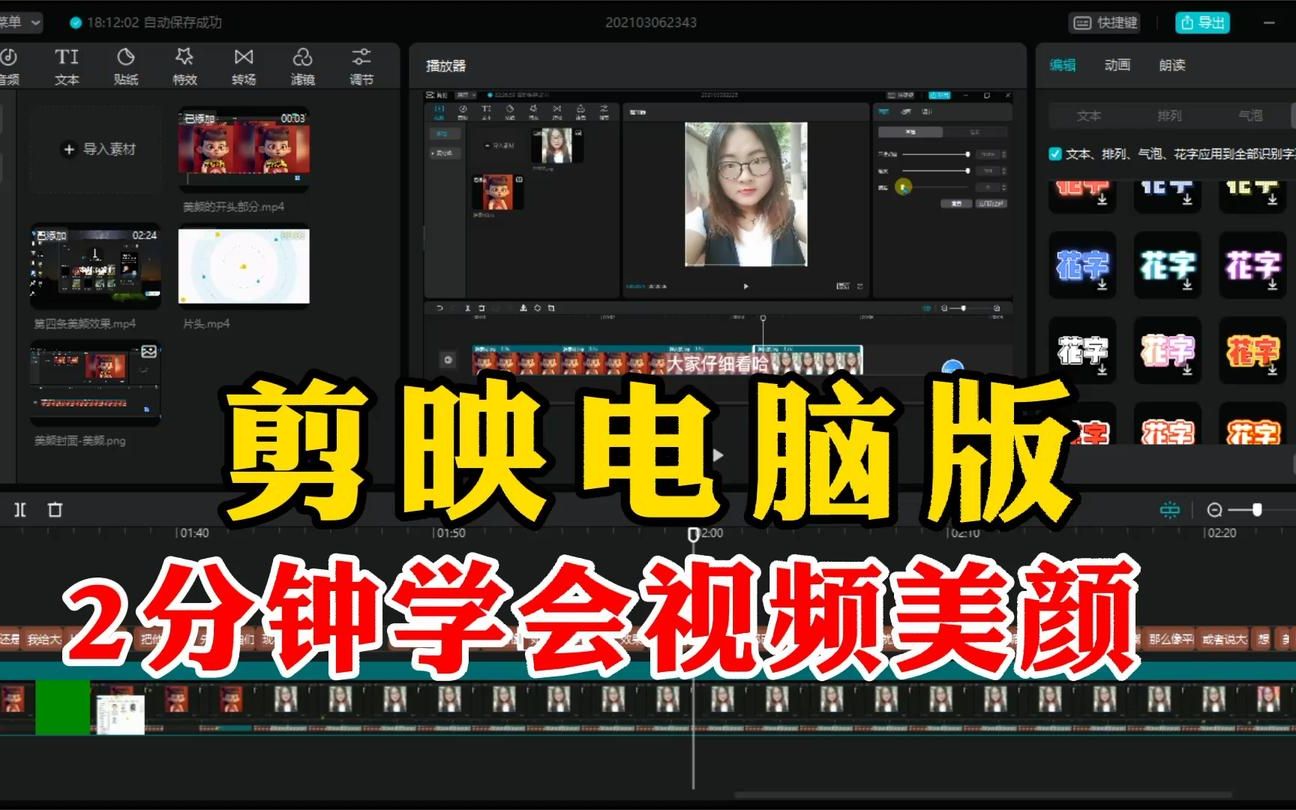Adjust the timeline zoom slider
The height and width of the screenshot is (810, 1296).
[1257, 510]
